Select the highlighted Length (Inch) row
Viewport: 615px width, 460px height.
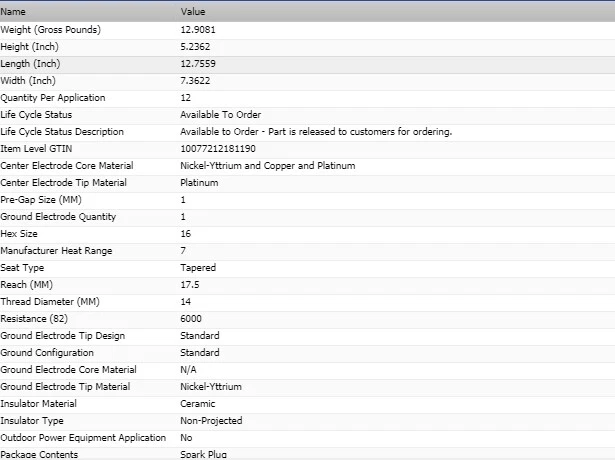[37, 64]
